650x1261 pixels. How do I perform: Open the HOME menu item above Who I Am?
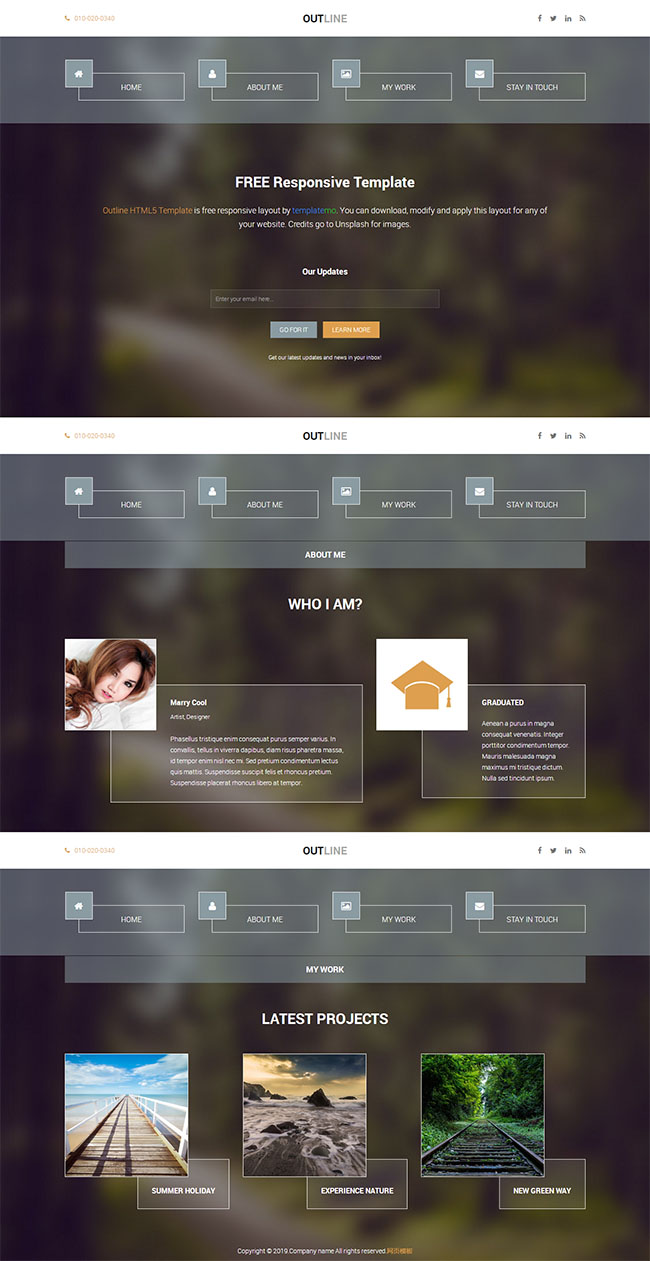131,505
